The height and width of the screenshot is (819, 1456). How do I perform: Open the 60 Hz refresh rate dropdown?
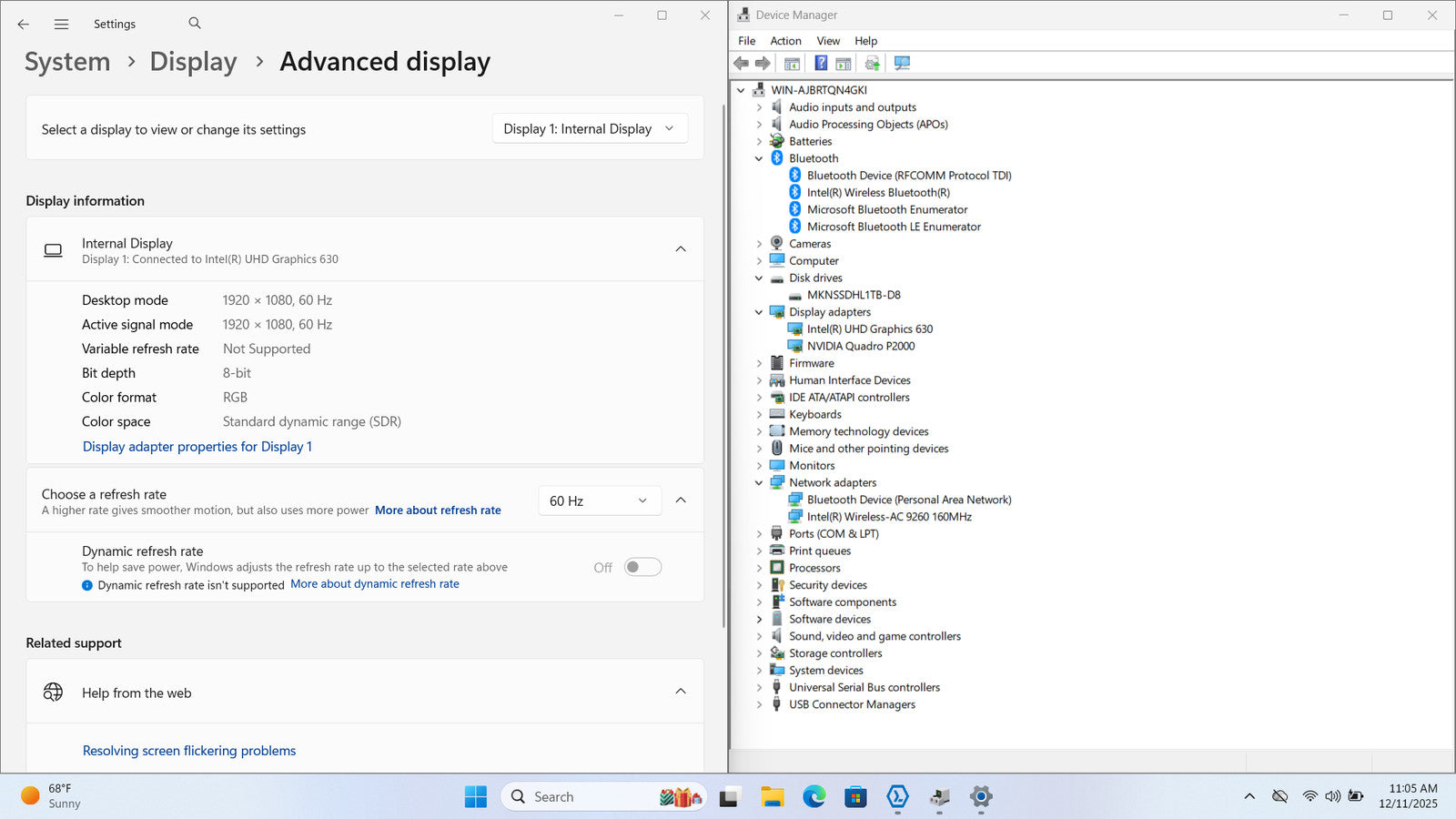click(x=598, y=500)
